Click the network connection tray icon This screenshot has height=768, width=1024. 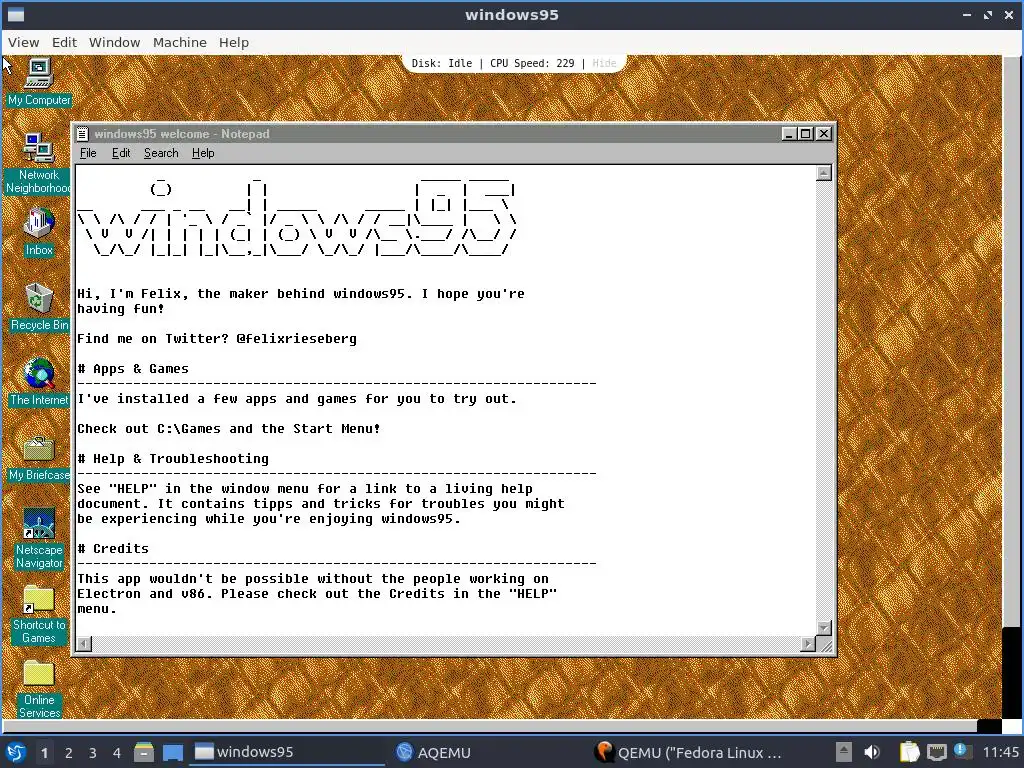[x=936, y=752]
